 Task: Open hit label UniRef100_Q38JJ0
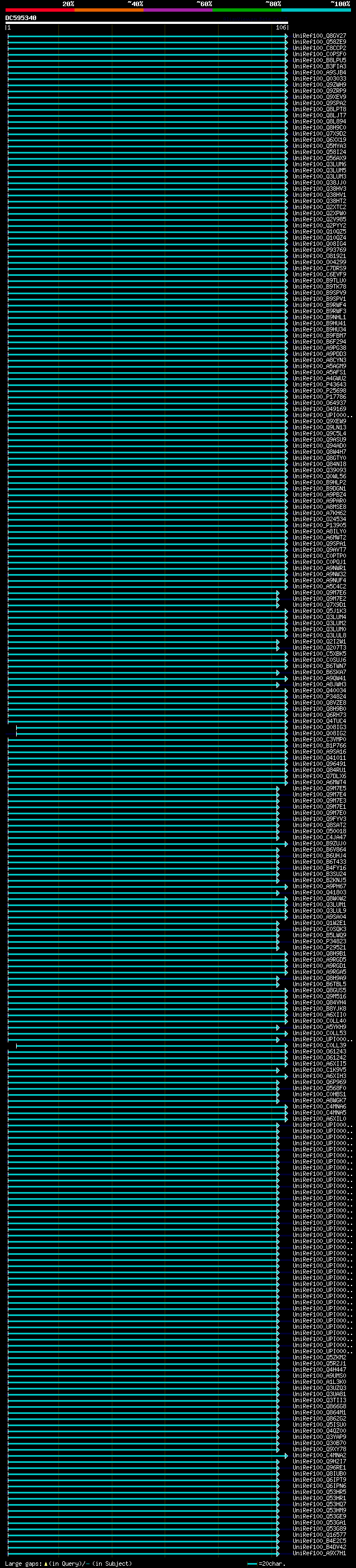pyautogui.click(x=319, y=182)
